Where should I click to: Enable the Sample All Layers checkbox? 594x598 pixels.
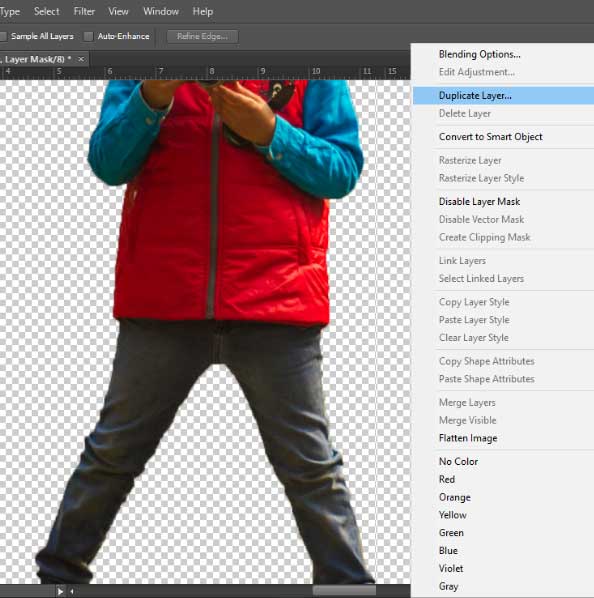point(3,36)
